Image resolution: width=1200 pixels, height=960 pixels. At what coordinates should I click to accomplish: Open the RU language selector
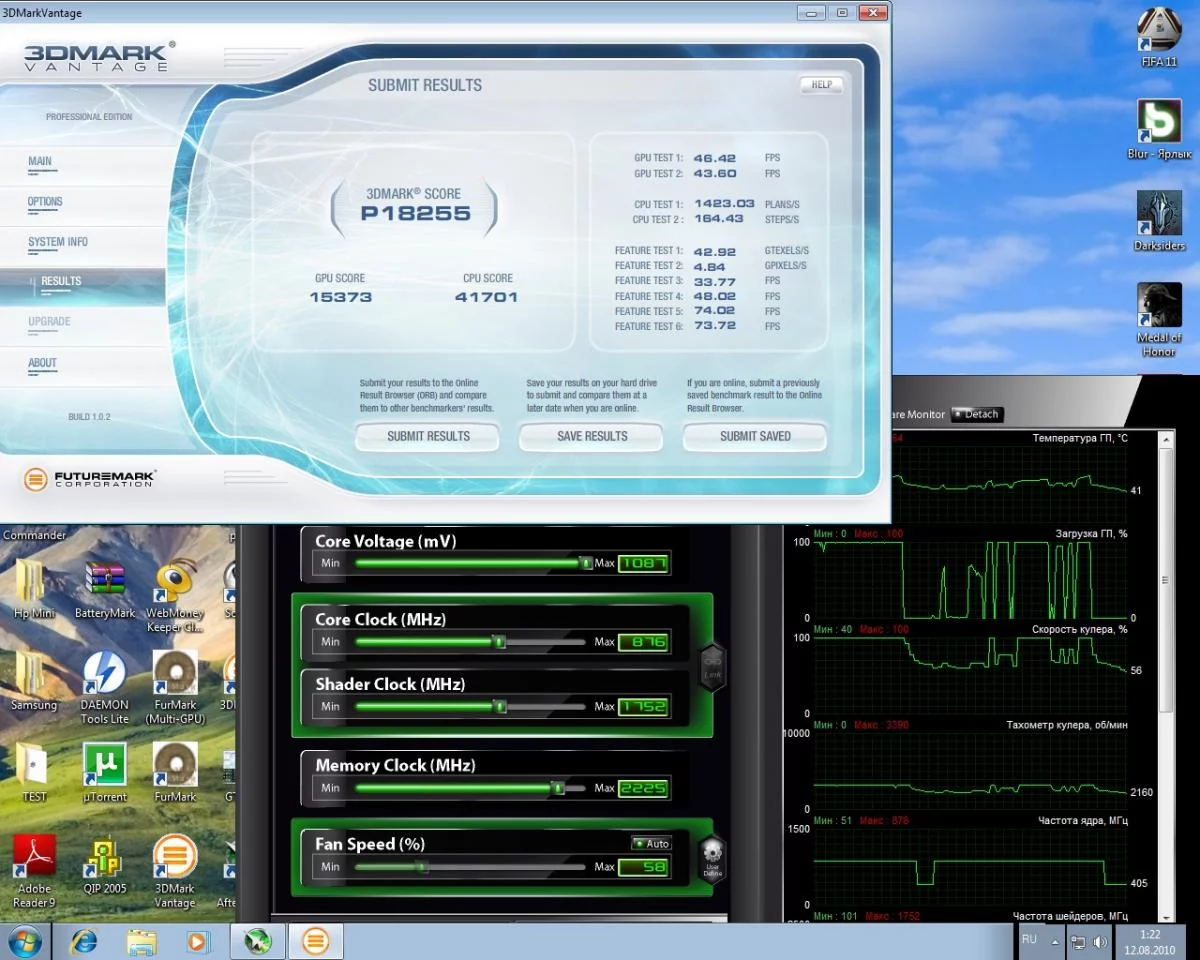[1029, 940]
